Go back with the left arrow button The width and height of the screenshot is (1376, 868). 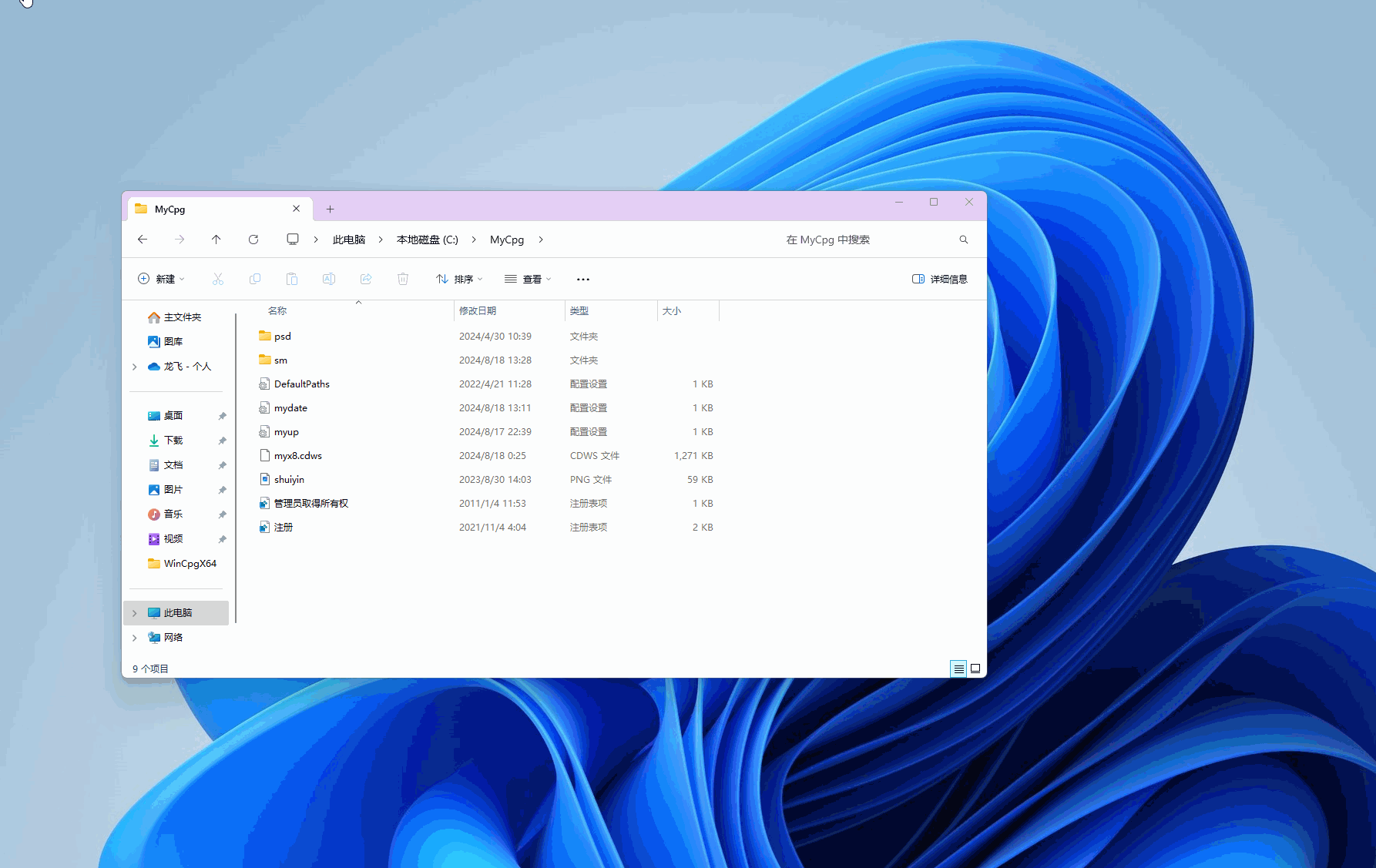(x=143, y=240)
